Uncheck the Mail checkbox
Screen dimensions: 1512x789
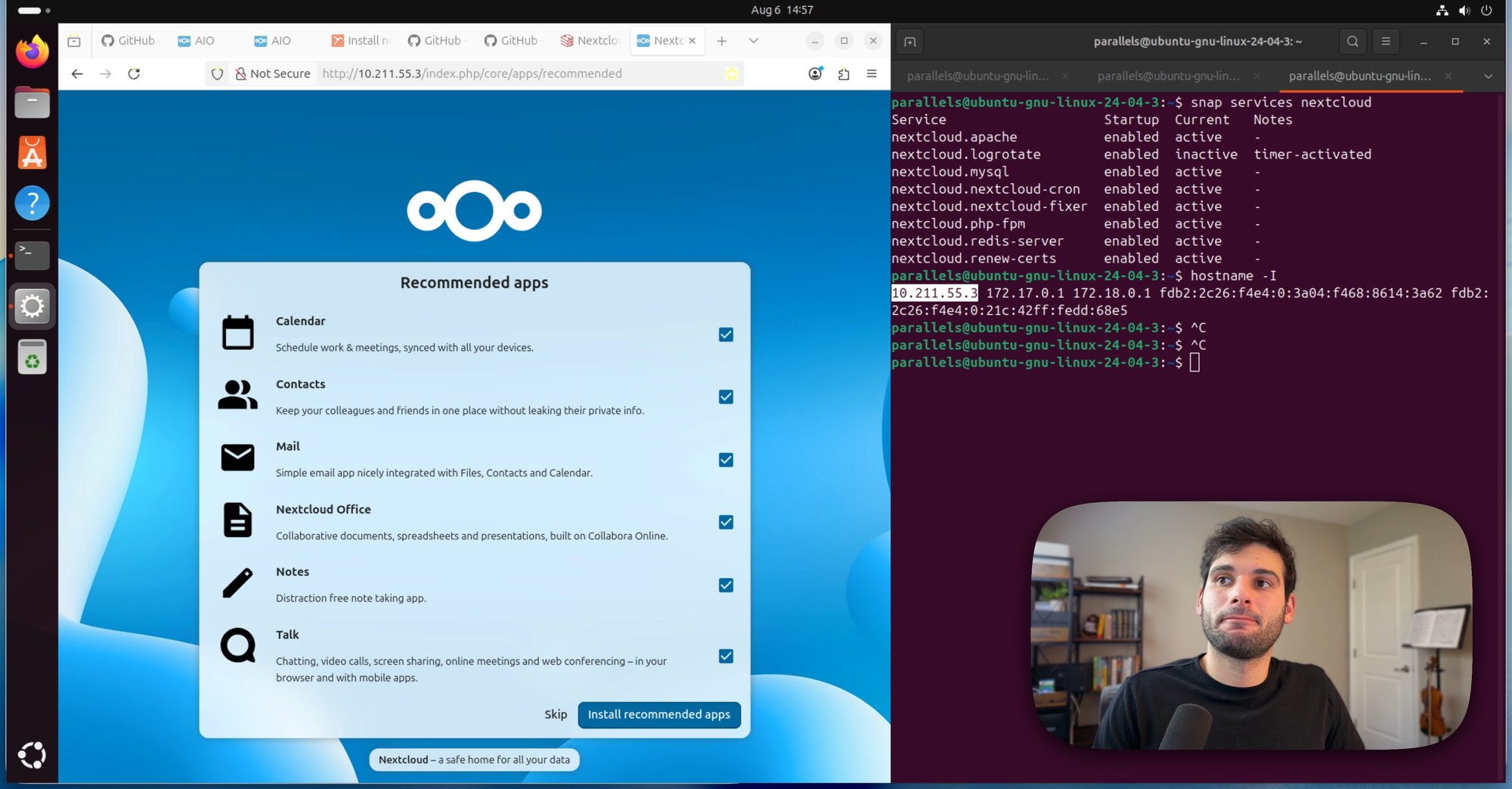[x=726, y=460]
